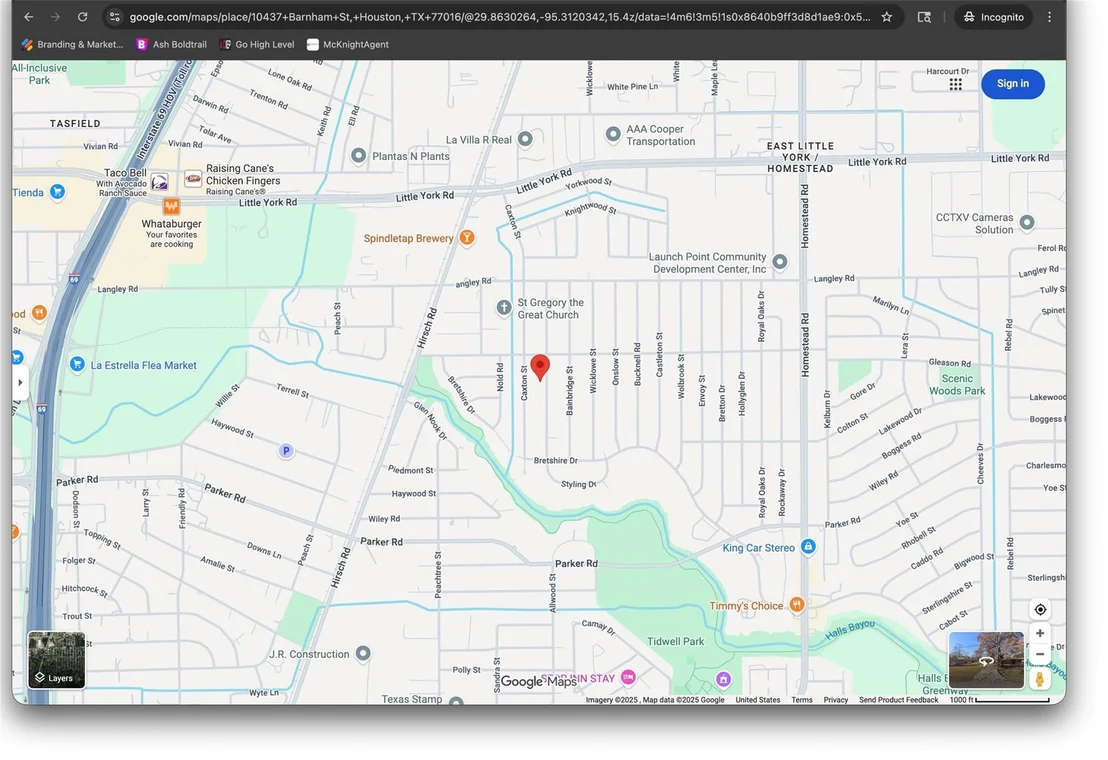The width and height of the screenshot is (1108, 760).
Task: Show your location on the map
Action: (1040, 610)
